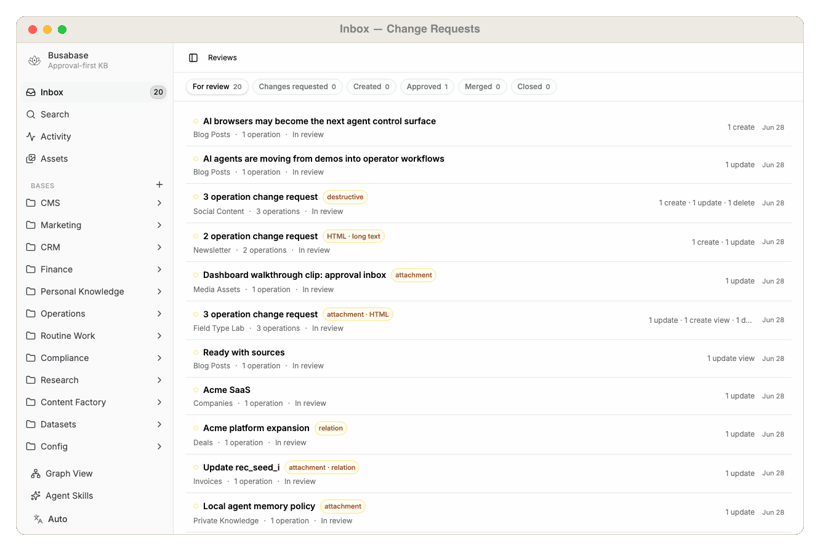Expand the Config base chevron
Image resolution: width=820 pixels, height=551 pixels.
tap(160, 446)
